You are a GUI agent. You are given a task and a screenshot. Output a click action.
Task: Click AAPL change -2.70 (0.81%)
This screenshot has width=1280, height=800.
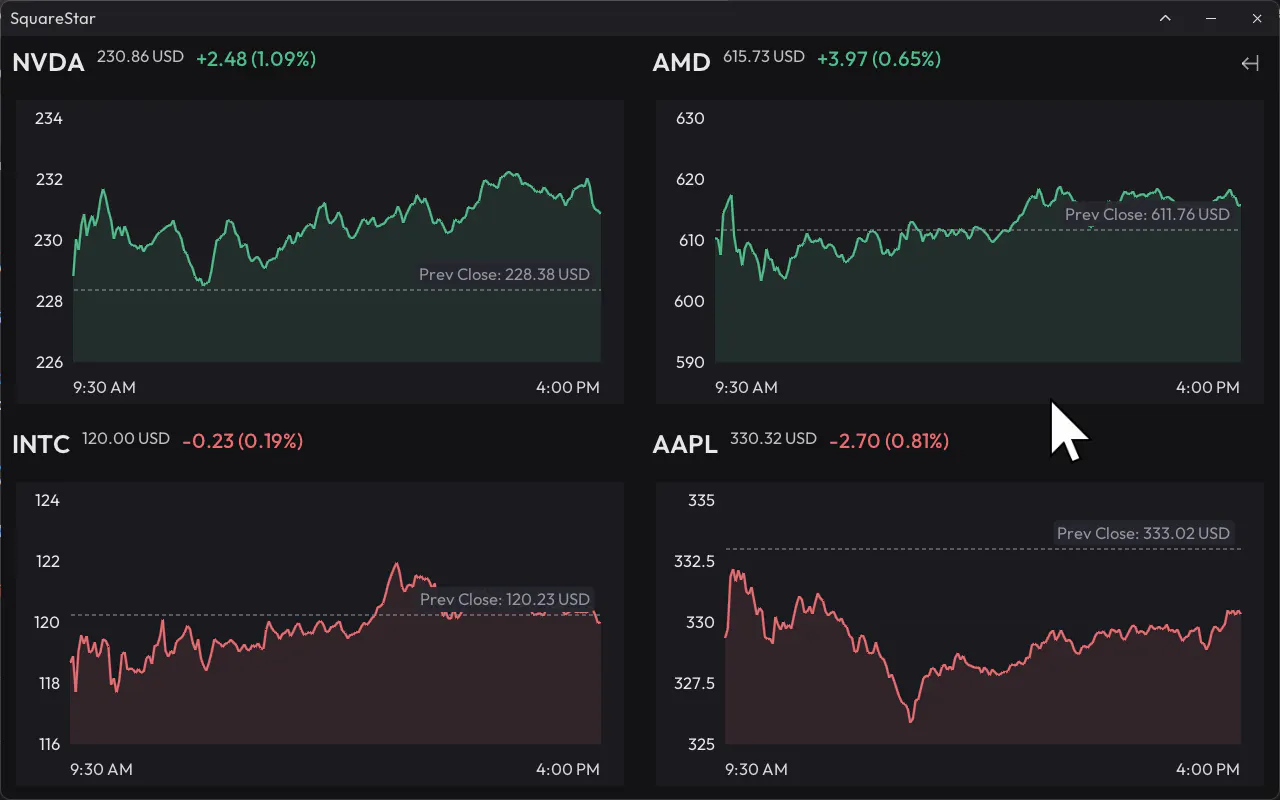point(889,440)
